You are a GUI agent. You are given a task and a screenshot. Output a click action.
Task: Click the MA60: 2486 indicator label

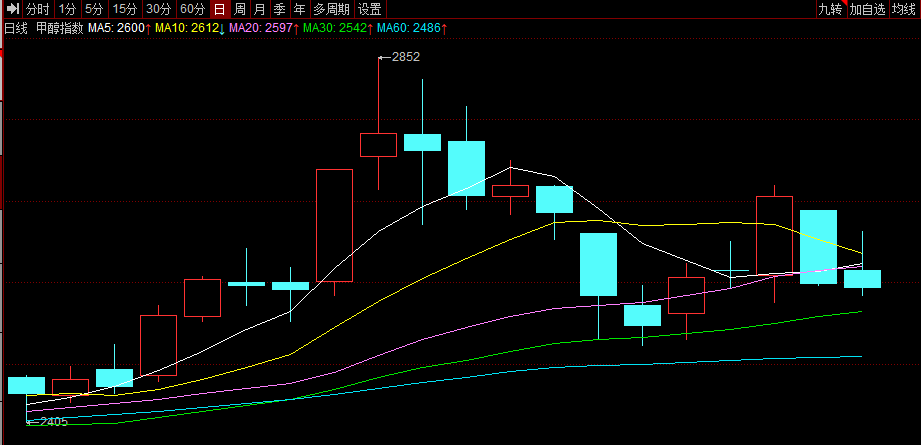[409, 28]
